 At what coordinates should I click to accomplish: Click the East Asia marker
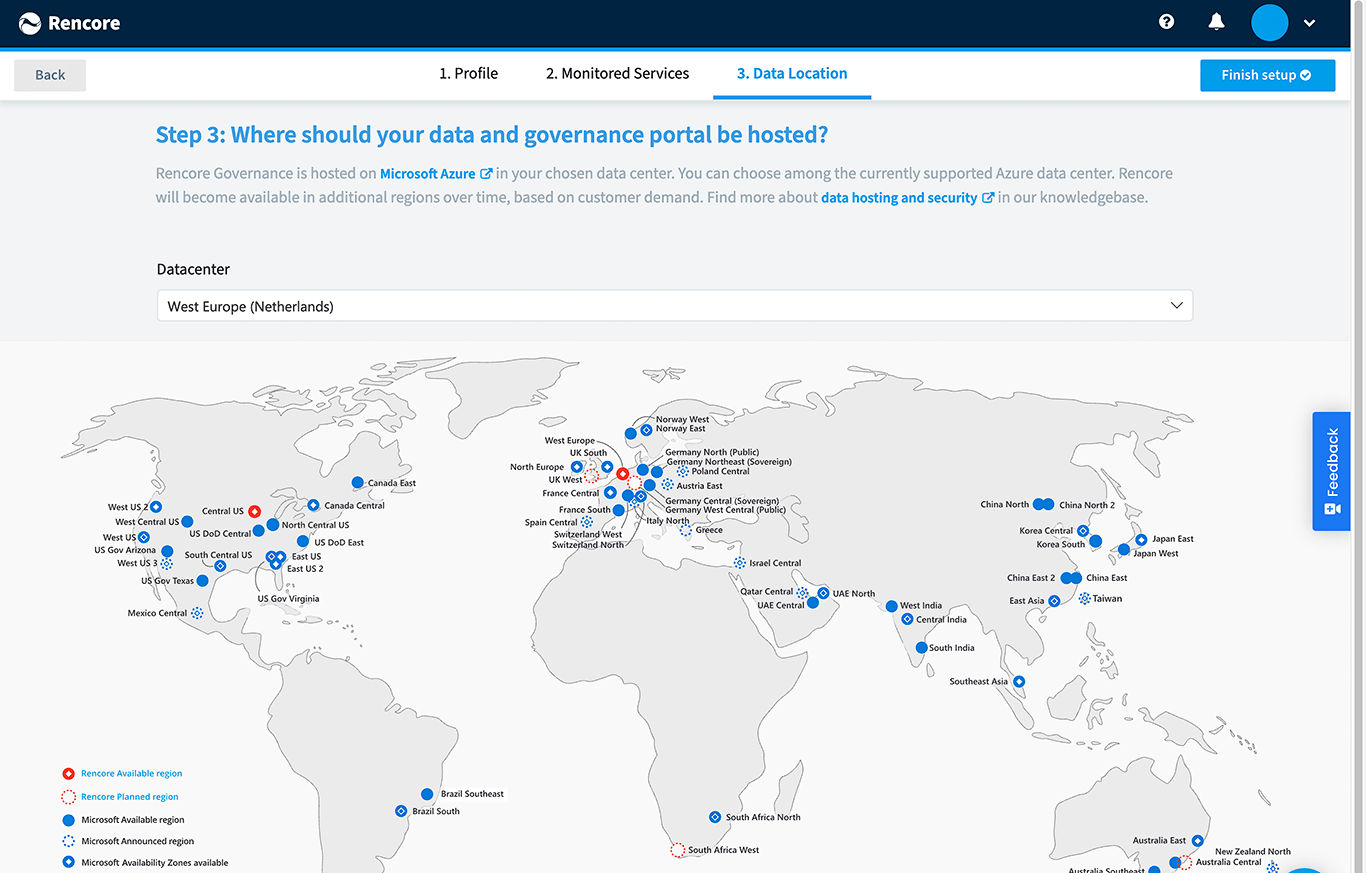pyautogui.click(x=1054, y=601)
